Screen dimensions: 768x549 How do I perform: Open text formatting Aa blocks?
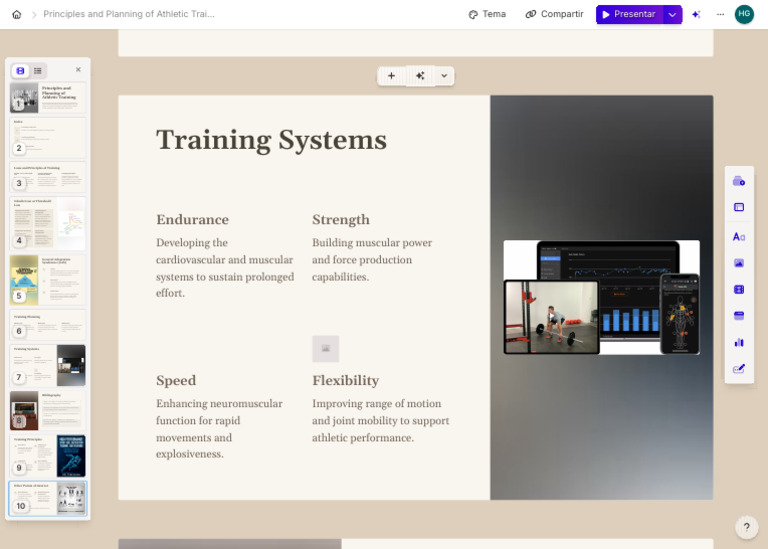[739, 237]
